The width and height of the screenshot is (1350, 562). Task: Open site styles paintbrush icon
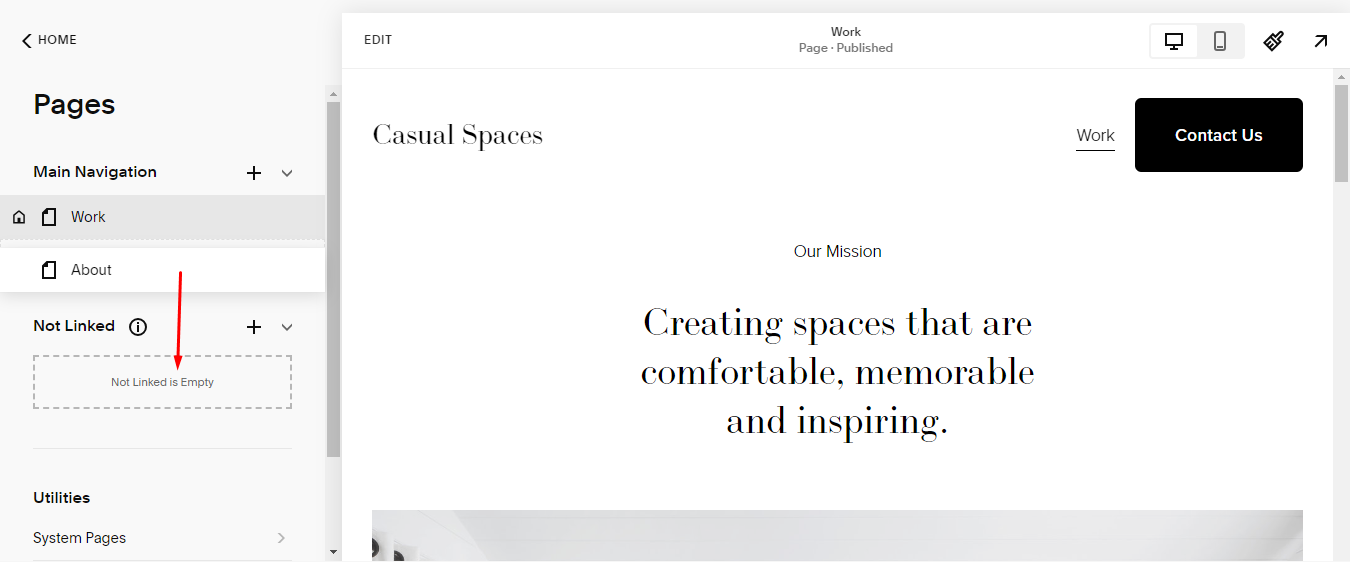click(1273, 41)
